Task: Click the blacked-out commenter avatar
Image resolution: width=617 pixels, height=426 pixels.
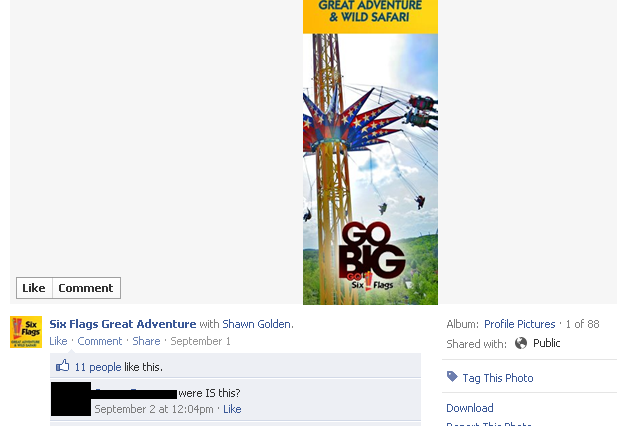Action: coord(71,399)
